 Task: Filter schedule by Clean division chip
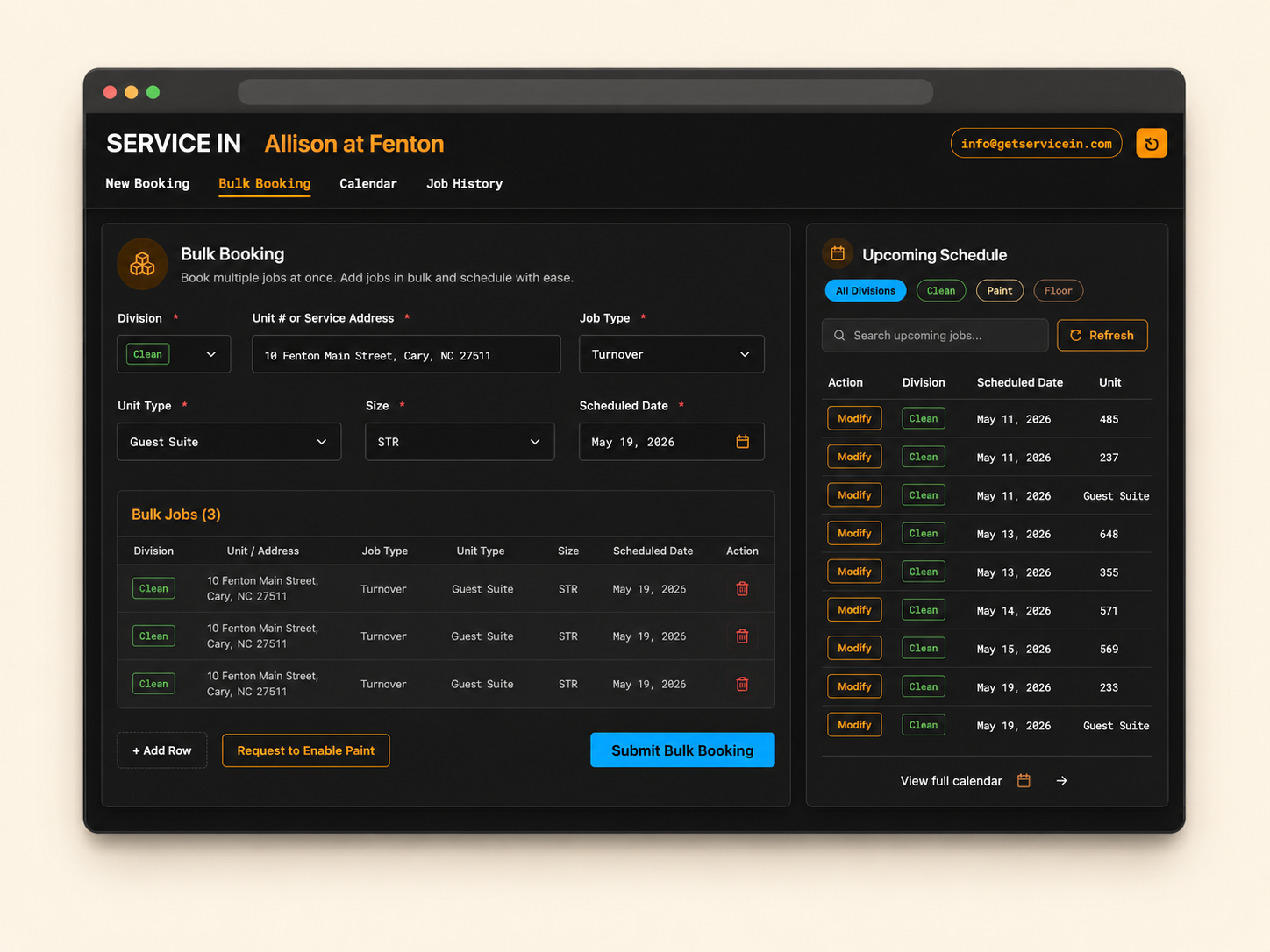tap(941, 290)
